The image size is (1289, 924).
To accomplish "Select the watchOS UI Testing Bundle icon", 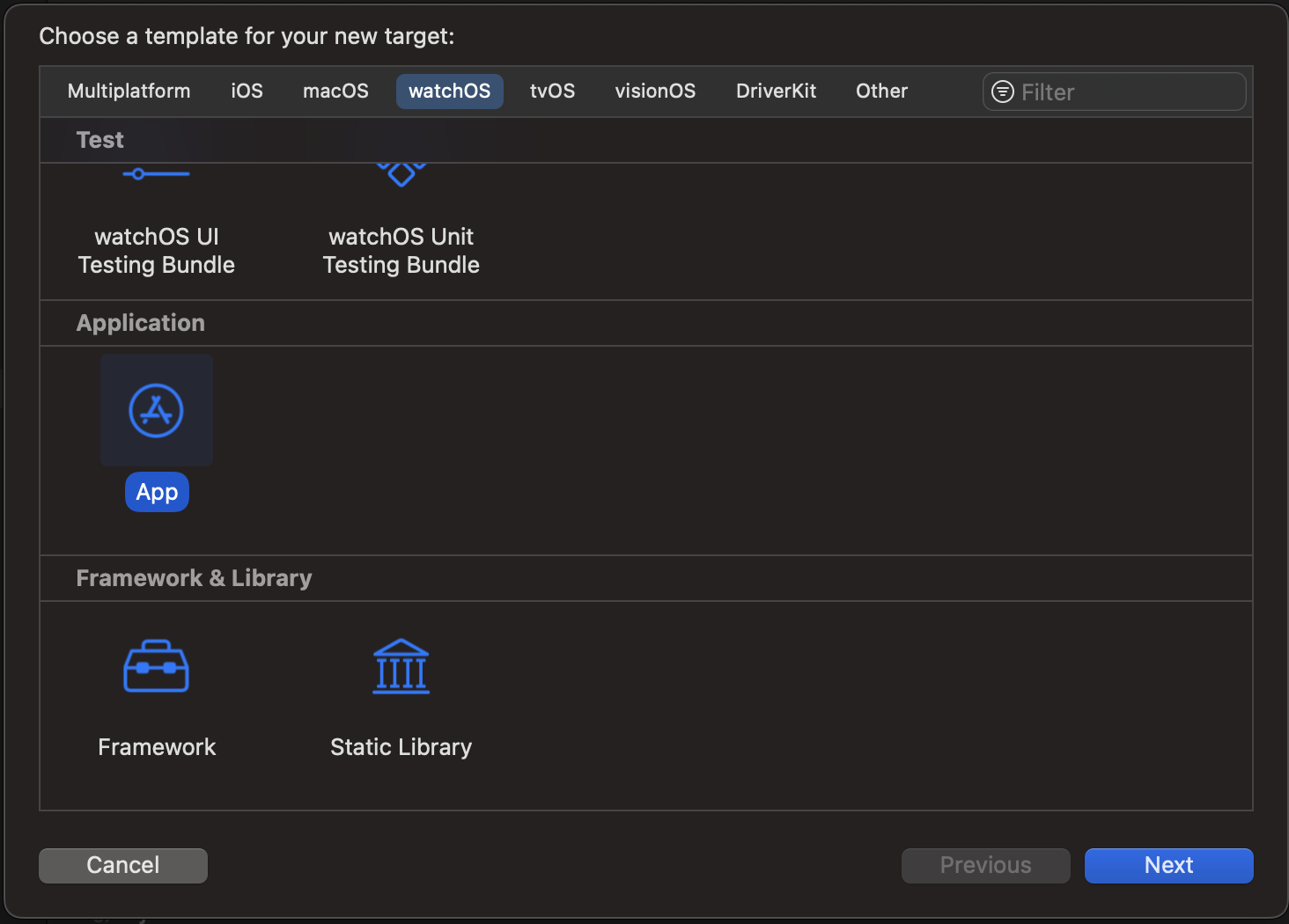I will pyautogui.click(x=157, y=174).
